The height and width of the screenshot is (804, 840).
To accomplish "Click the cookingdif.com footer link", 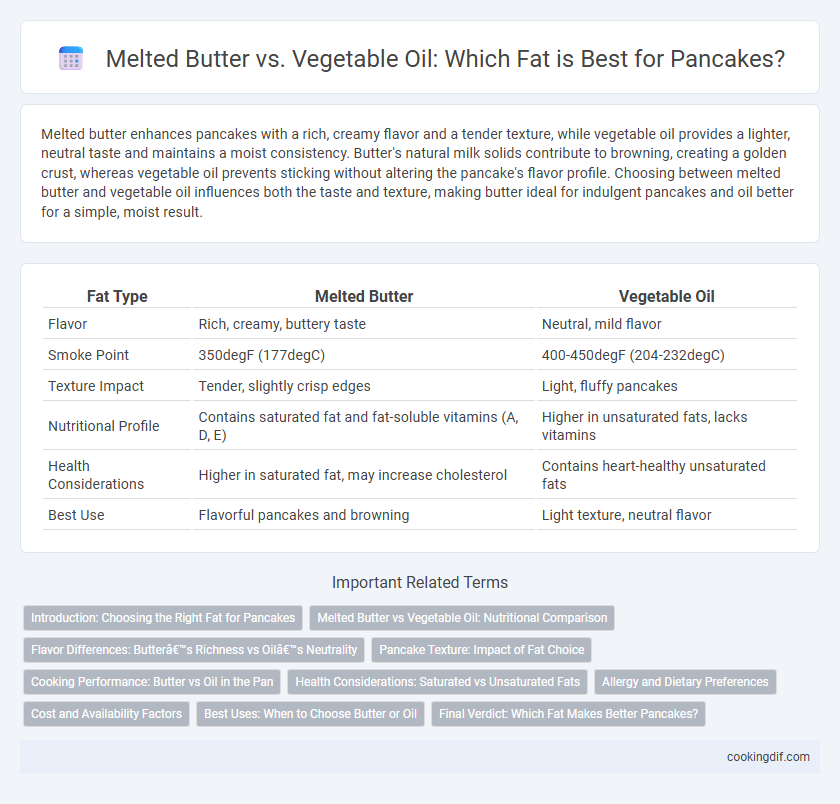I will [768, 757].
